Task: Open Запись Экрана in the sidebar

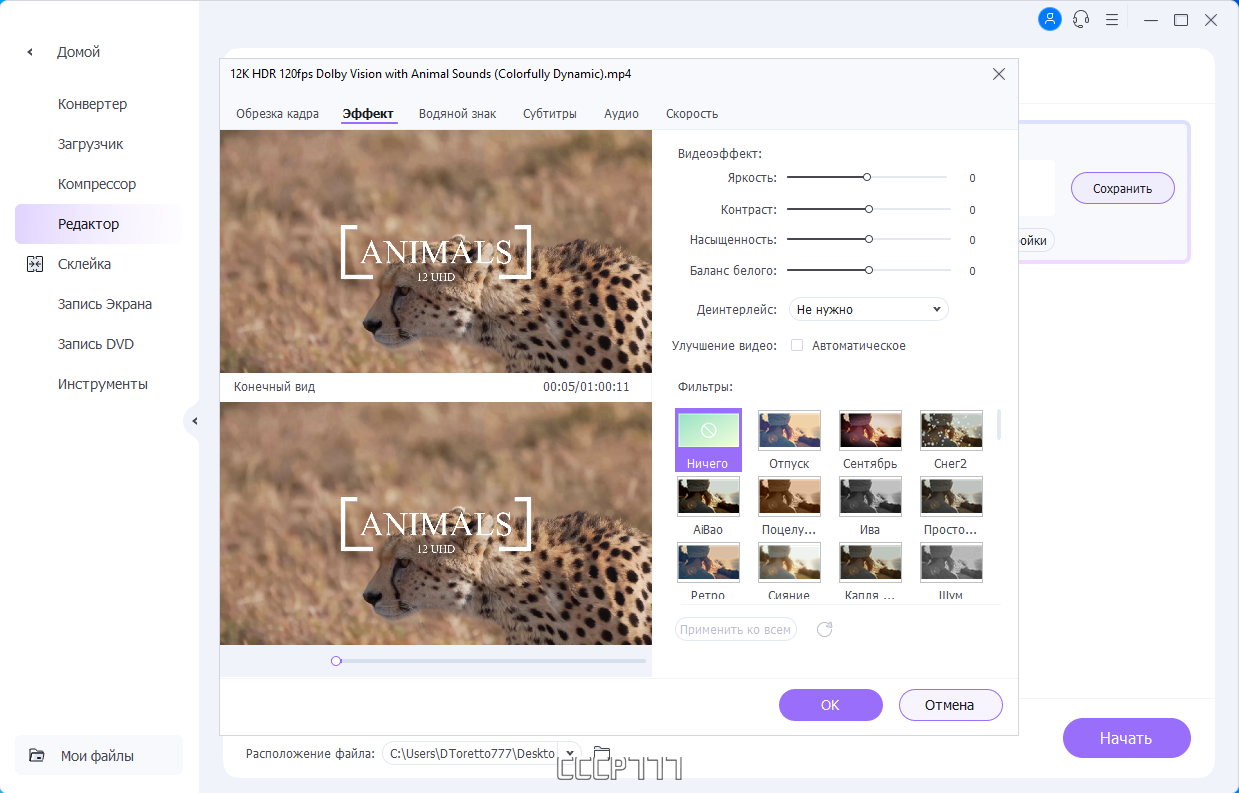Action: tap(105, 304)
